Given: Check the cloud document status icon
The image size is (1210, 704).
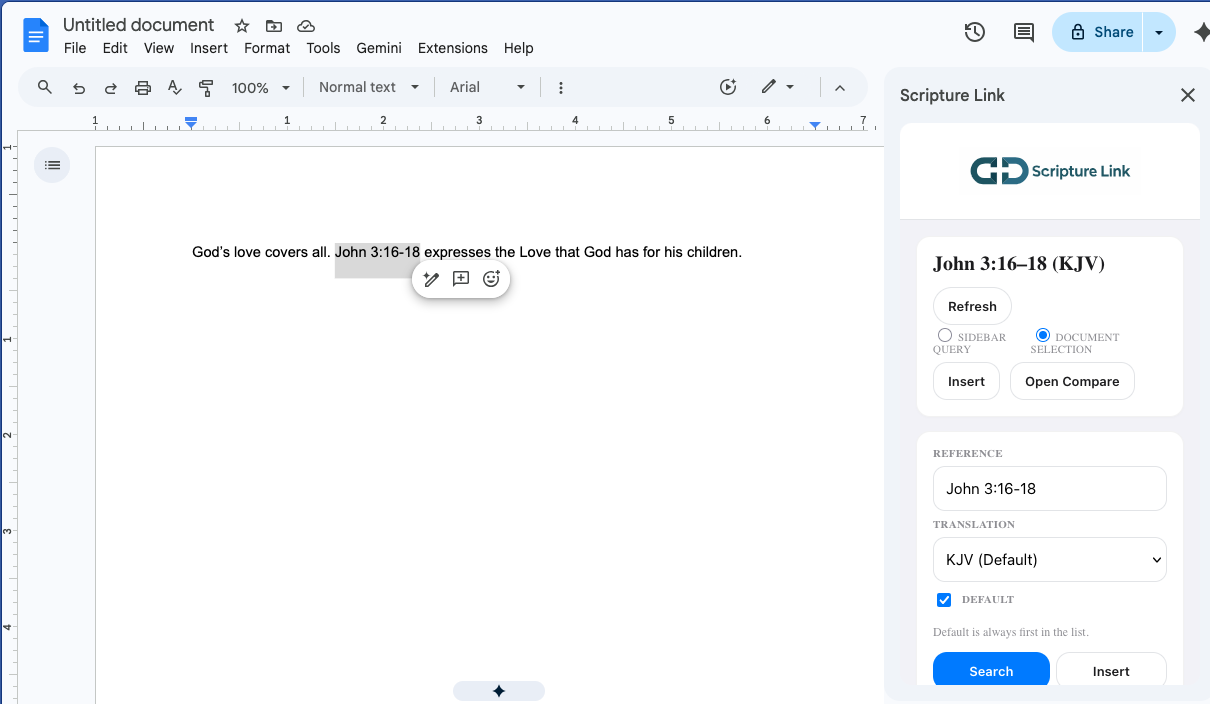Looking at the screenshot, I should click(306, 26).
